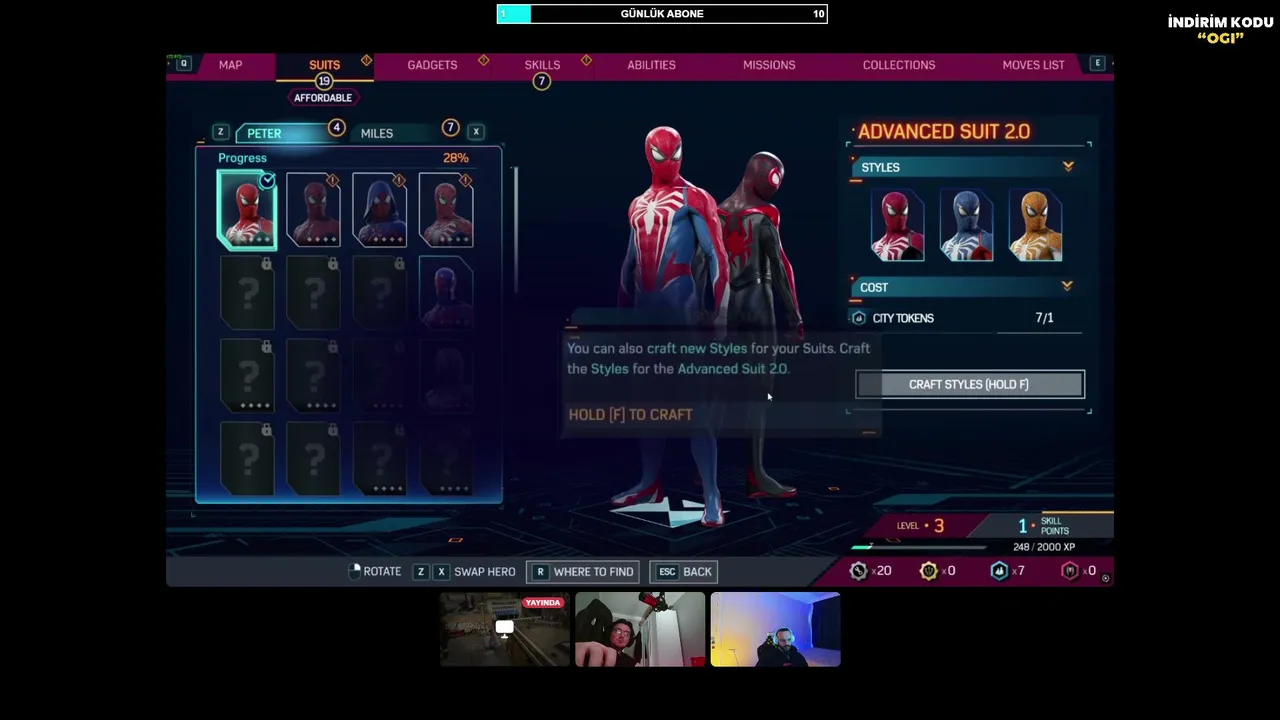
Task: Click the gold currency icon left of x7
Action: tap(928, 571)
